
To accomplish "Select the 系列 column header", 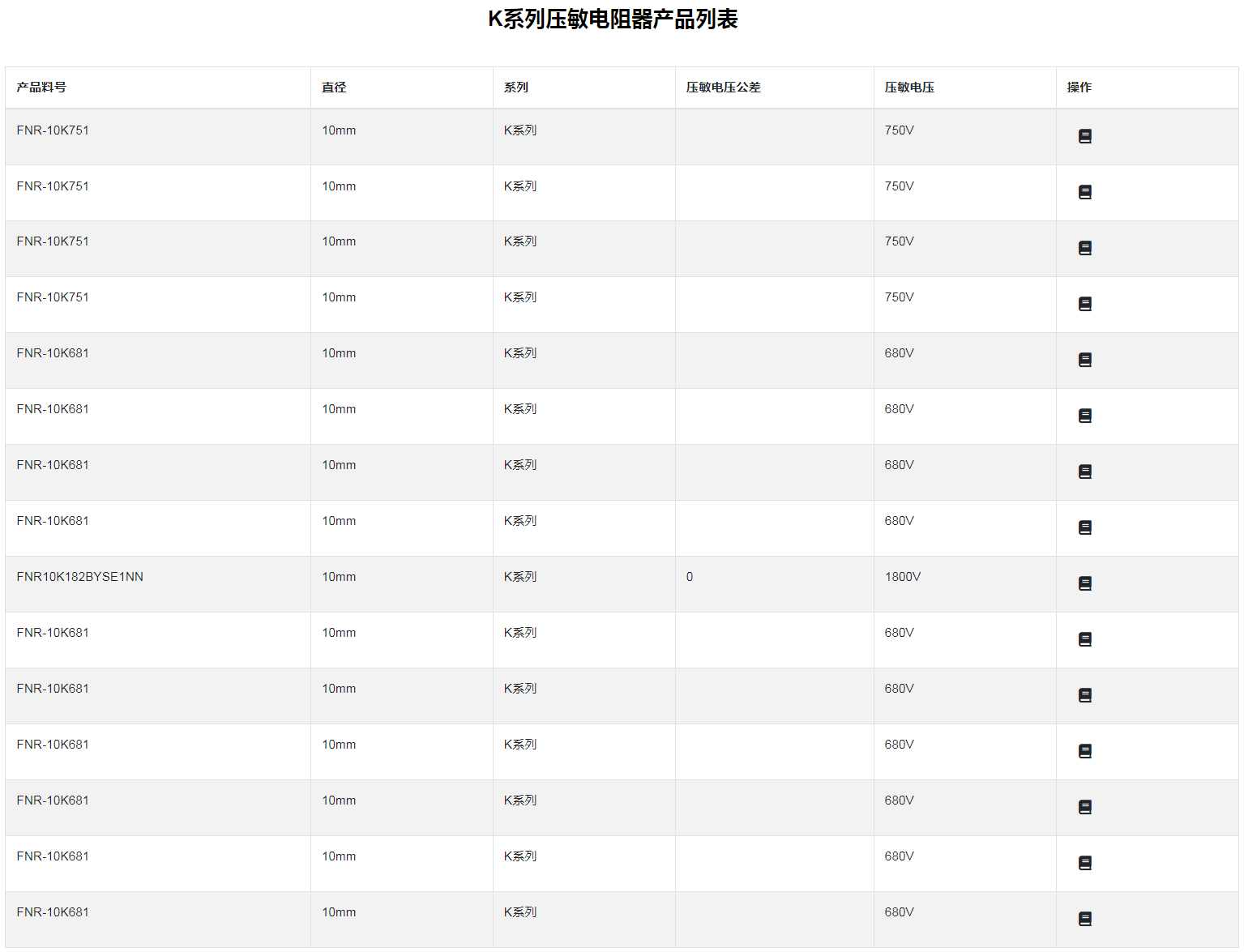I will [x=516, y=88].
